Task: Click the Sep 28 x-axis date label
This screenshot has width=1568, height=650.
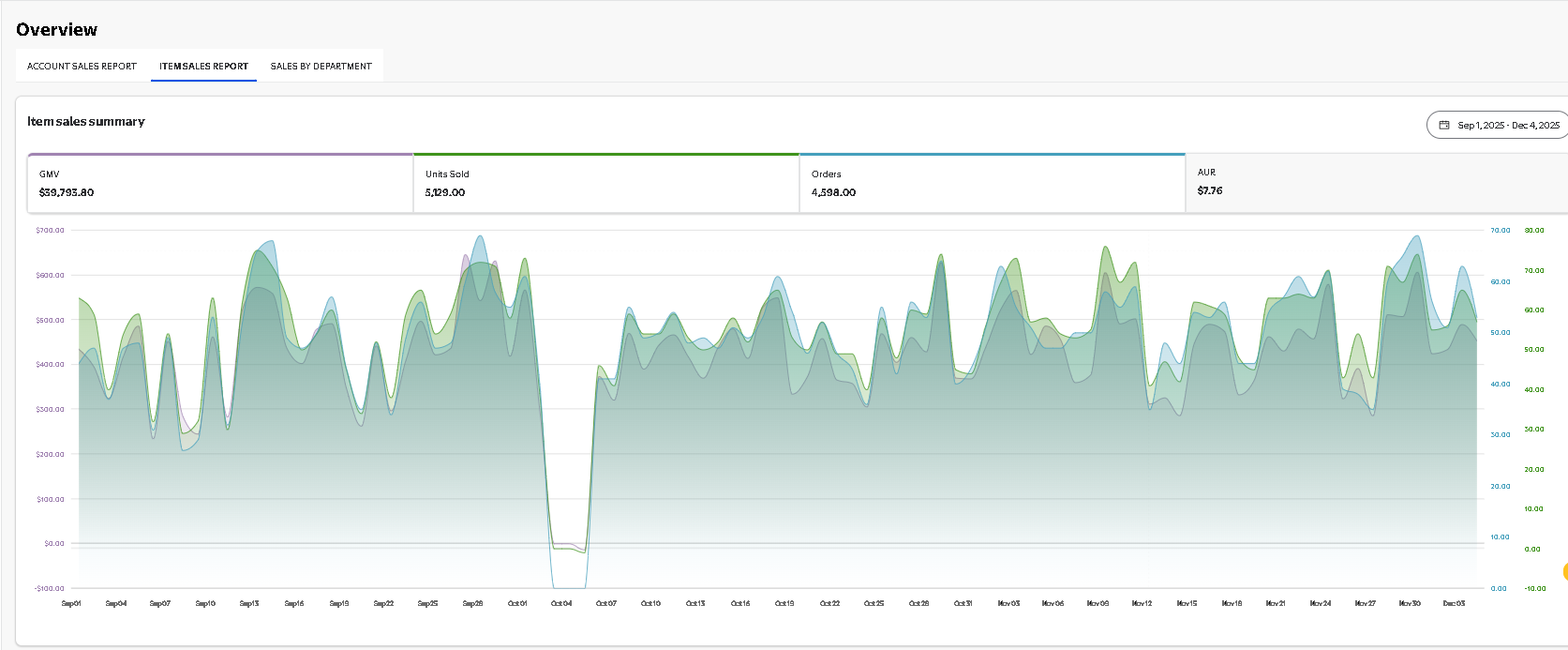Action: (x=472, y=604)
